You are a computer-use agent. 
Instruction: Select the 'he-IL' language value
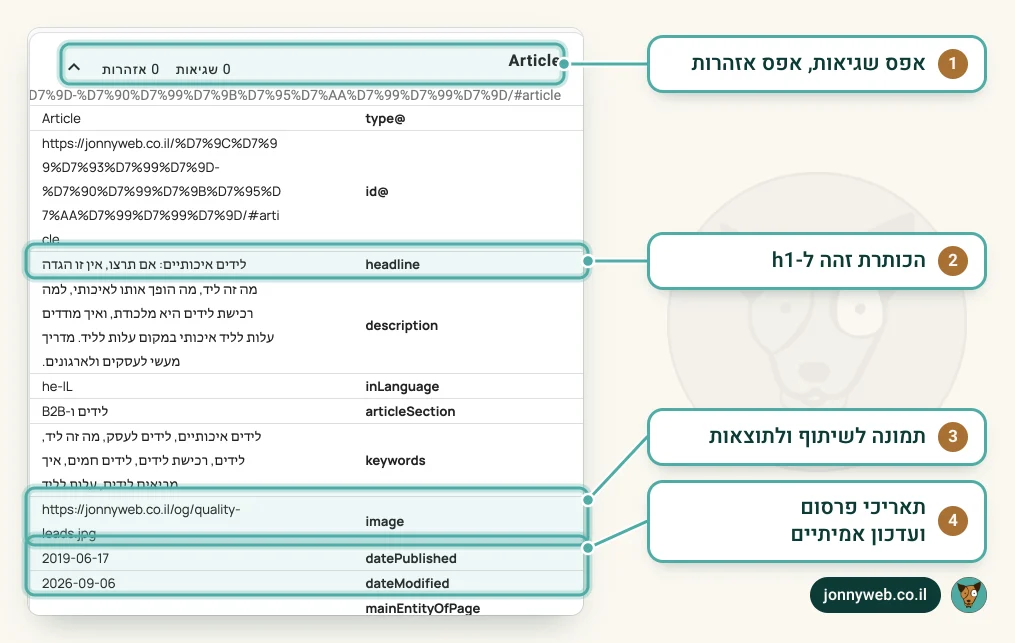(57, 387)
